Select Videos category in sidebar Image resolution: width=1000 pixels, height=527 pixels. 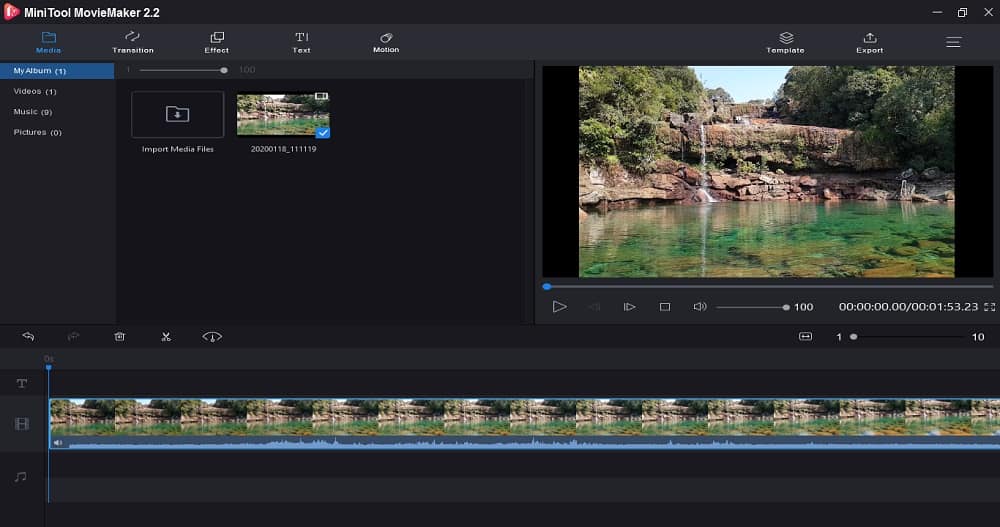click(35, 91)
